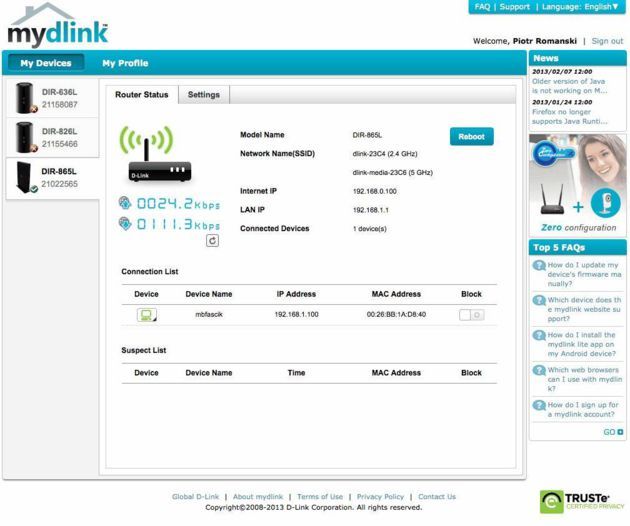The width and height of the screenshot is (630, 526).
Task: Open Terms of Use footer link
Action: coord(320,497)
